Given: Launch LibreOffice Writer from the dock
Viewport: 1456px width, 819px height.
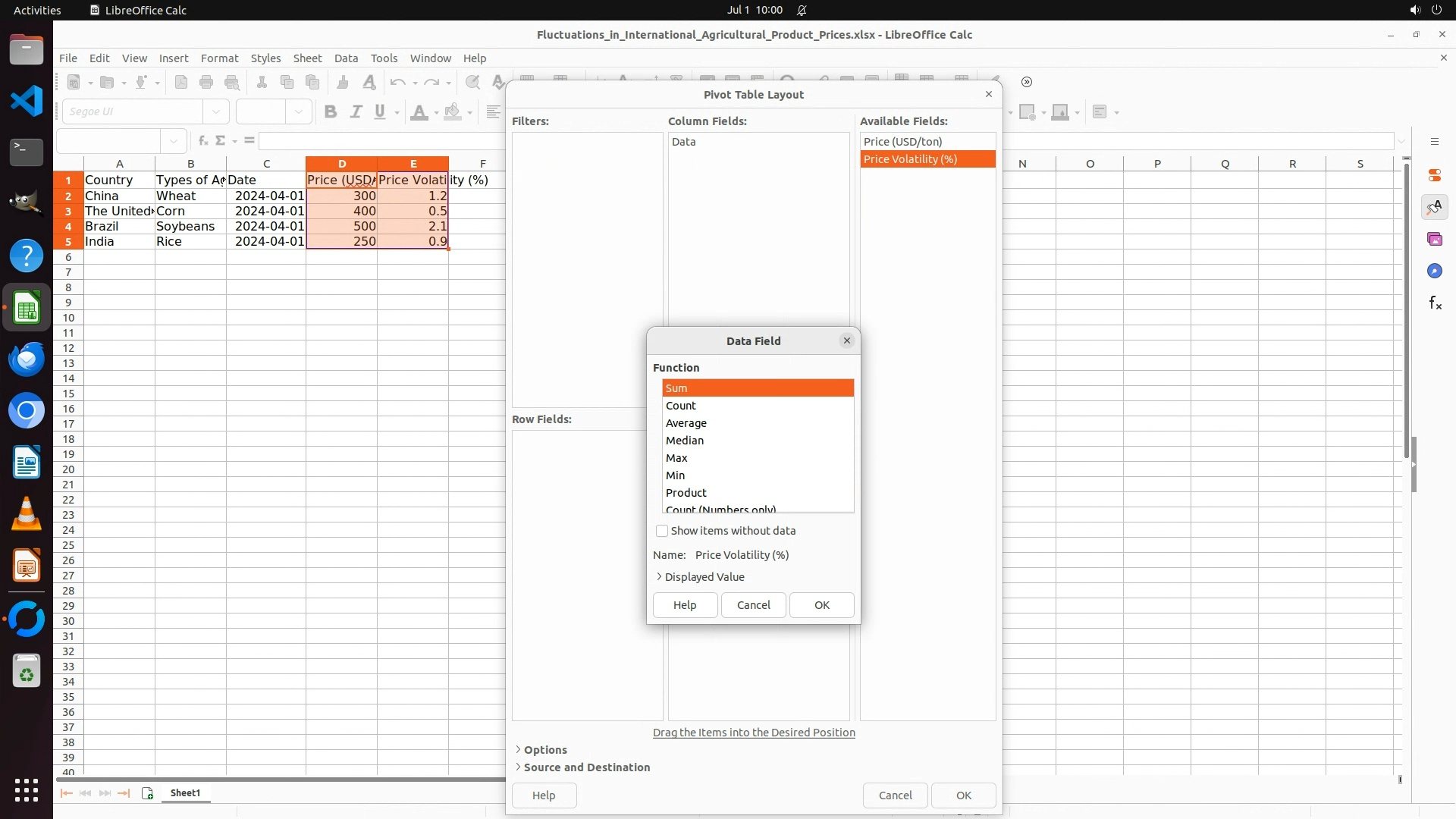Looking at the screenshot, I should [27, 463].
